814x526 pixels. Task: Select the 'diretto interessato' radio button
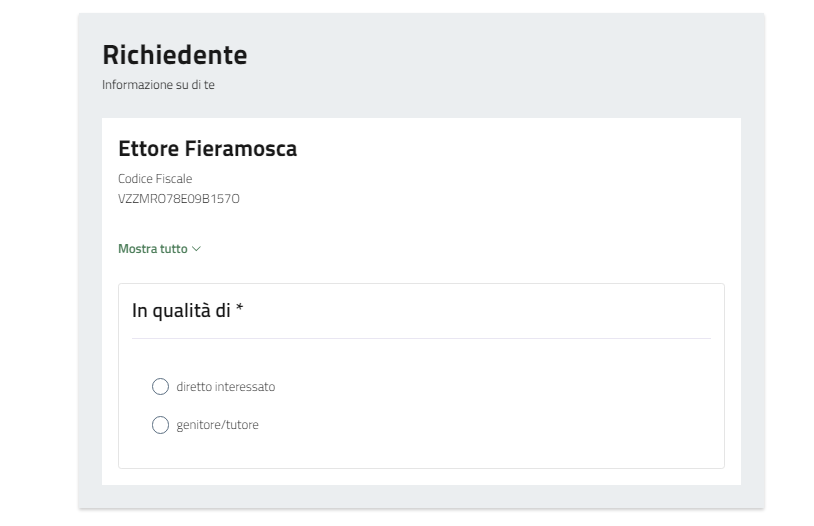point(160,387)
